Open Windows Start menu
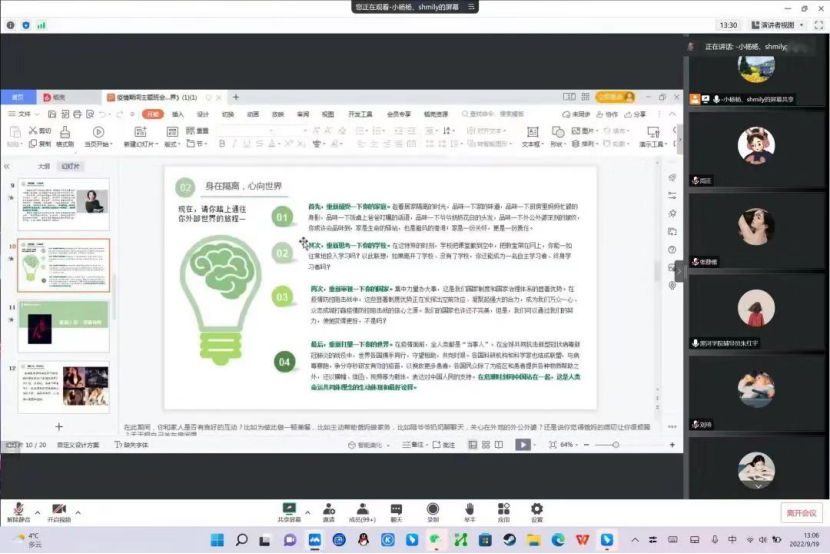 pos(216,540)
